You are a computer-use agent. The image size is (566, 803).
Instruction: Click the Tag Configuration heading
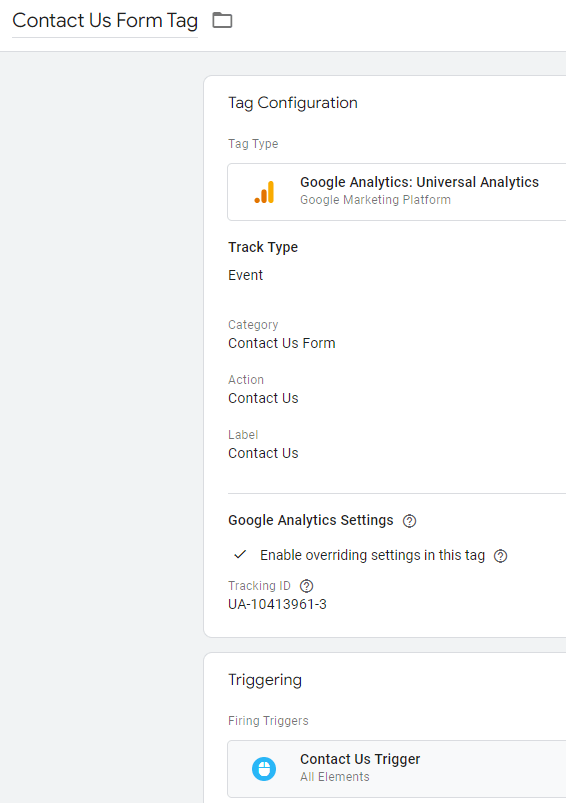tap(293, 103)
